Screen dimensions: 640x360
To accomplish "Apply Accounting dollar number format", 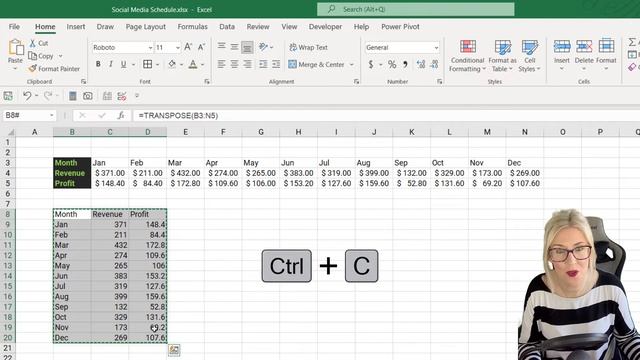I will [371, 64].
